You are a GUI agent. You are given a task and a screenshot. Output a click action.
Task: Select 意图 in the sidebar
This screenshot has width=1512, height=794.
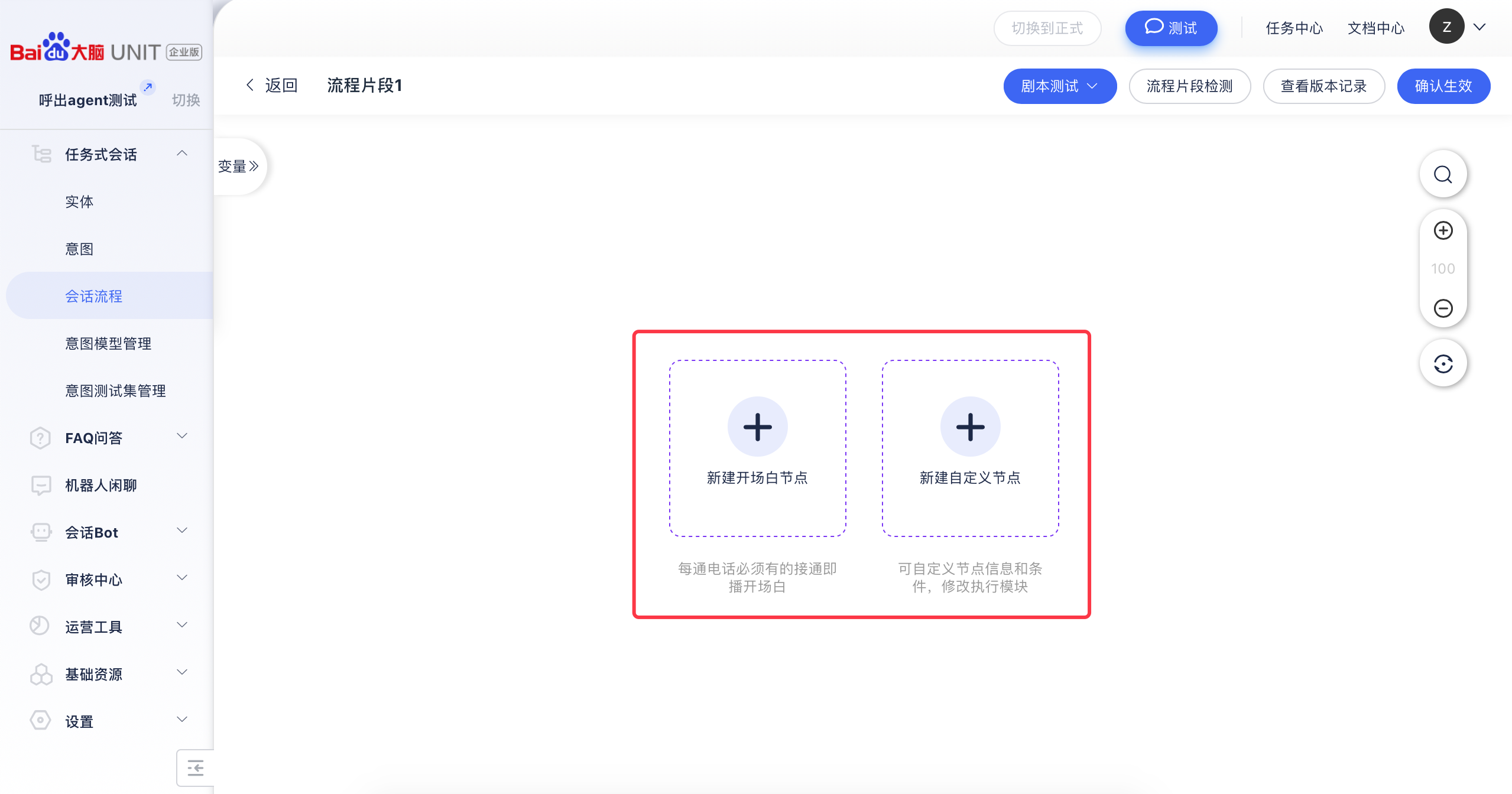(x=79, y=249)
